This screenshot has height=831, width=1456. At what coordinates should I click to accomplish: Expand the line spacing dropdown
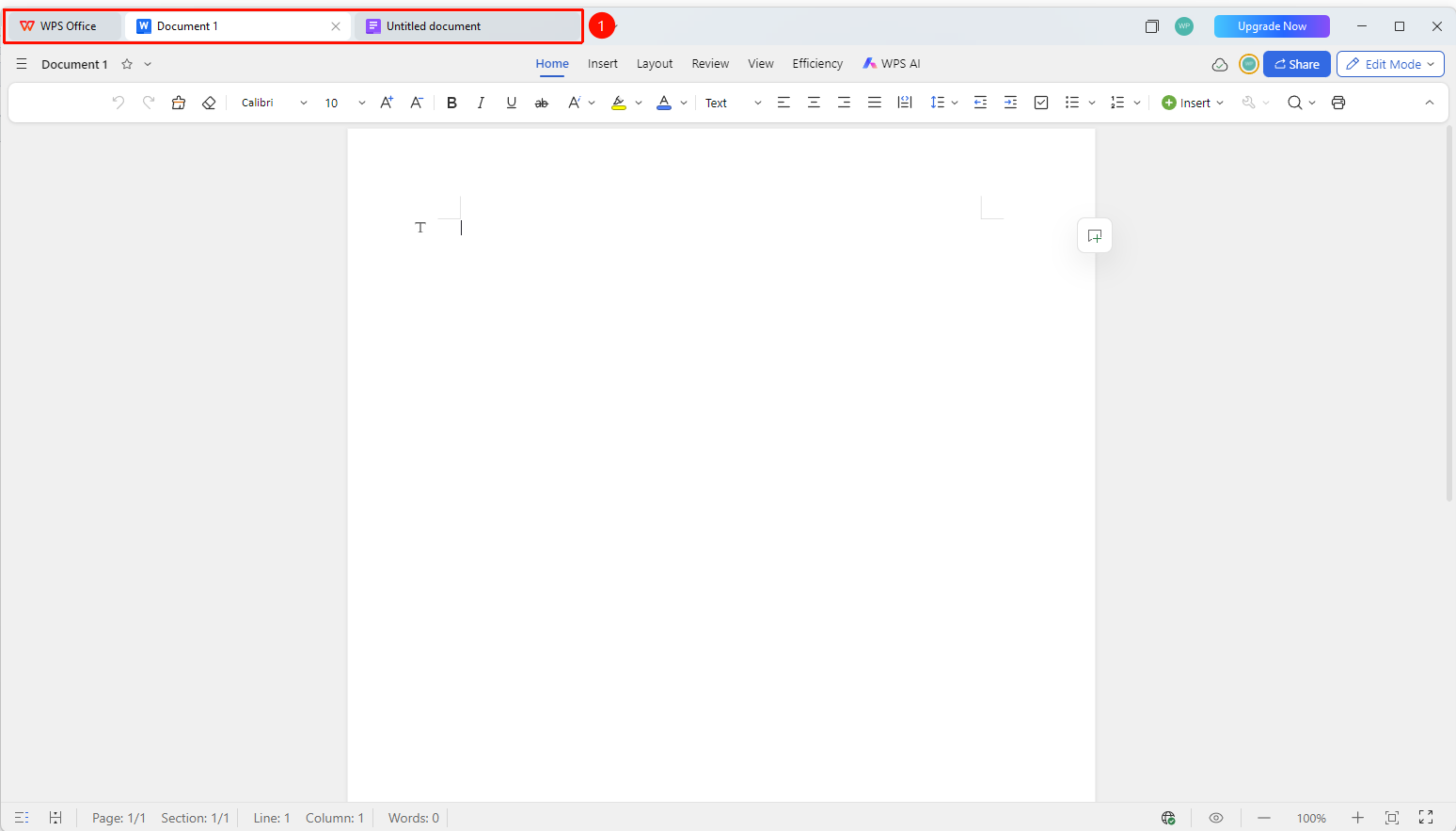[955, 103]
